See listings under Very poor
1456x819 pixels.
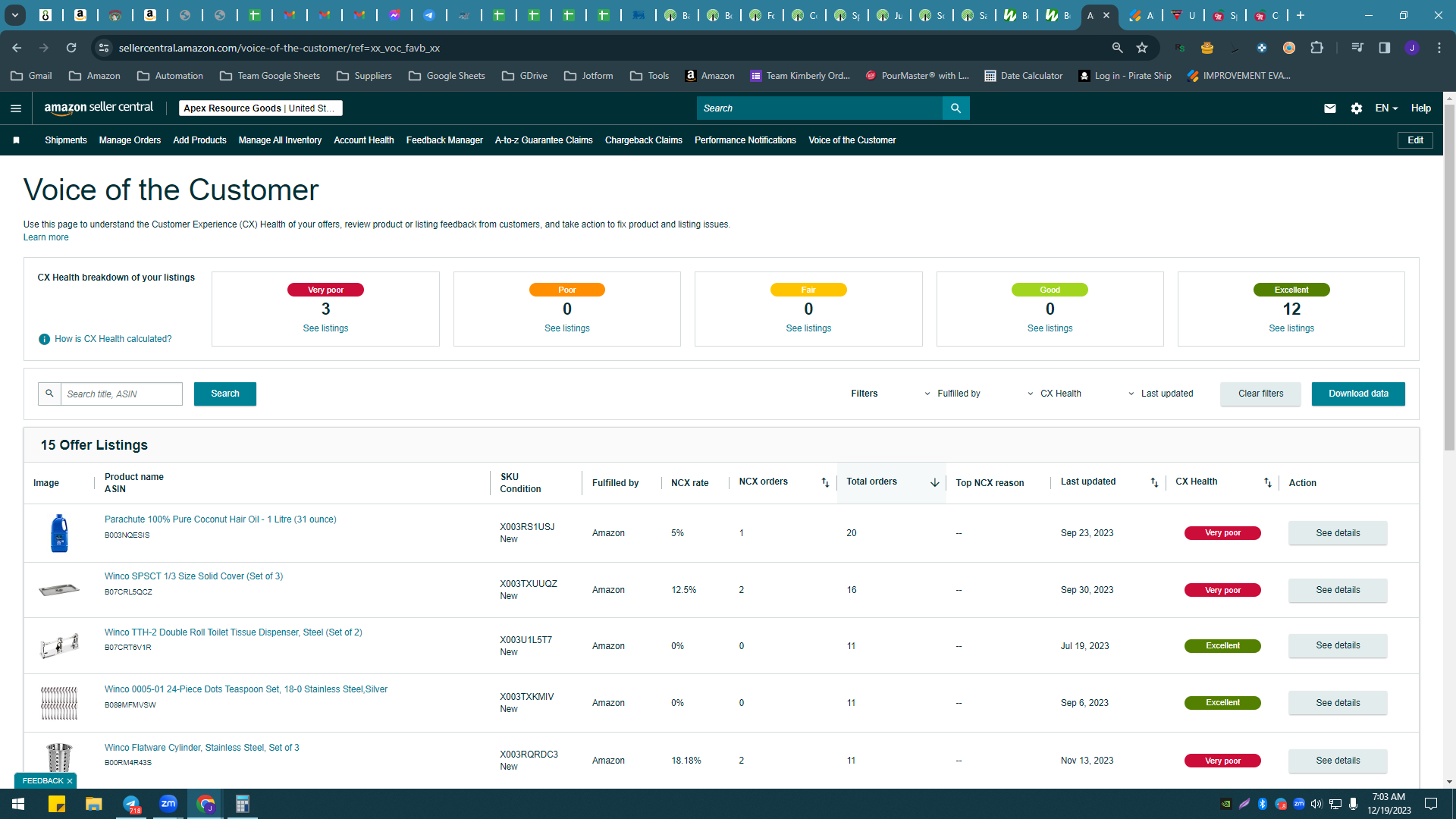click(325, 328)
